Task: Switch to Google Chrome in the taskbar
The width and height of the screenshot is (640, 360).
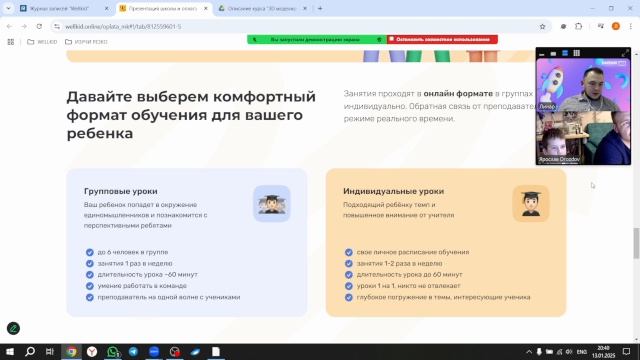Action: point(71,352)
